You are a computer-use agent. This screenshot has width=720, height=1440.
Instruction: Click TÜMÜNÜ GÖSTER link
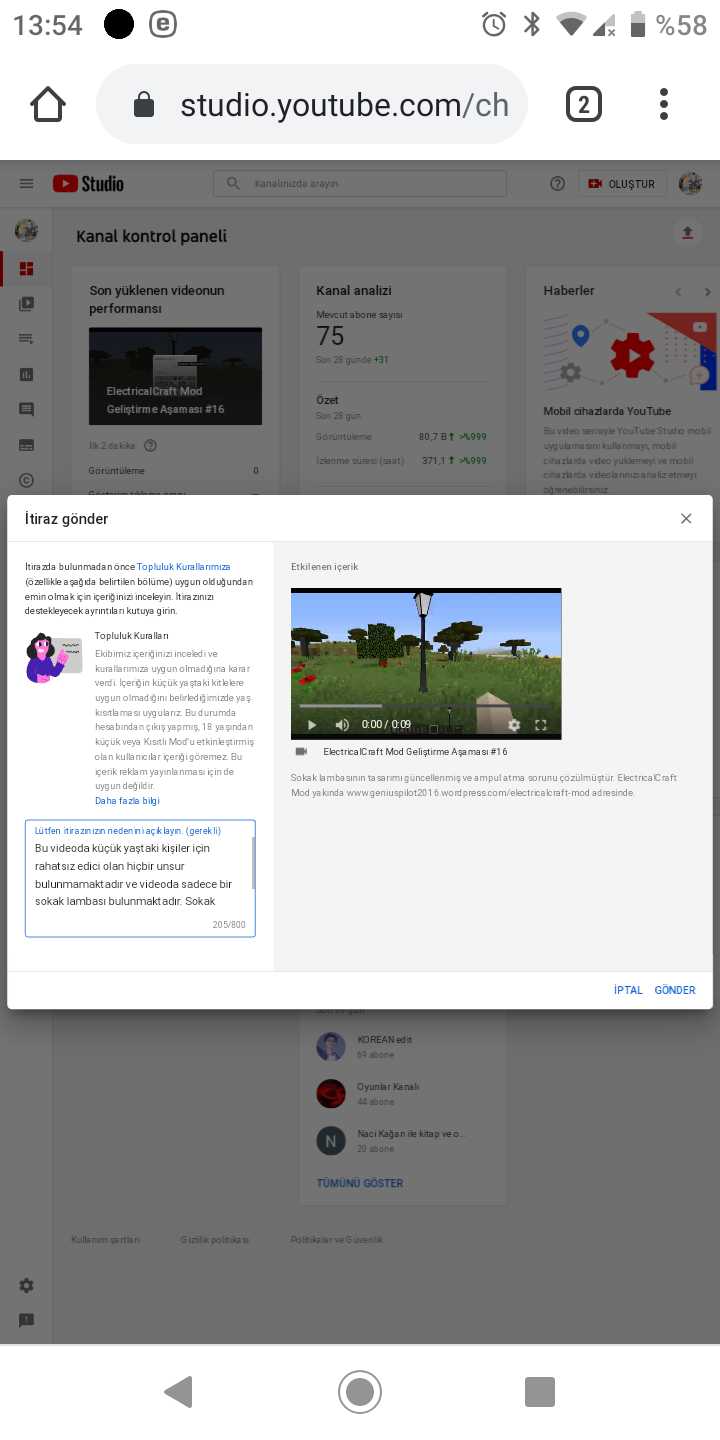tap(360, 1183)
